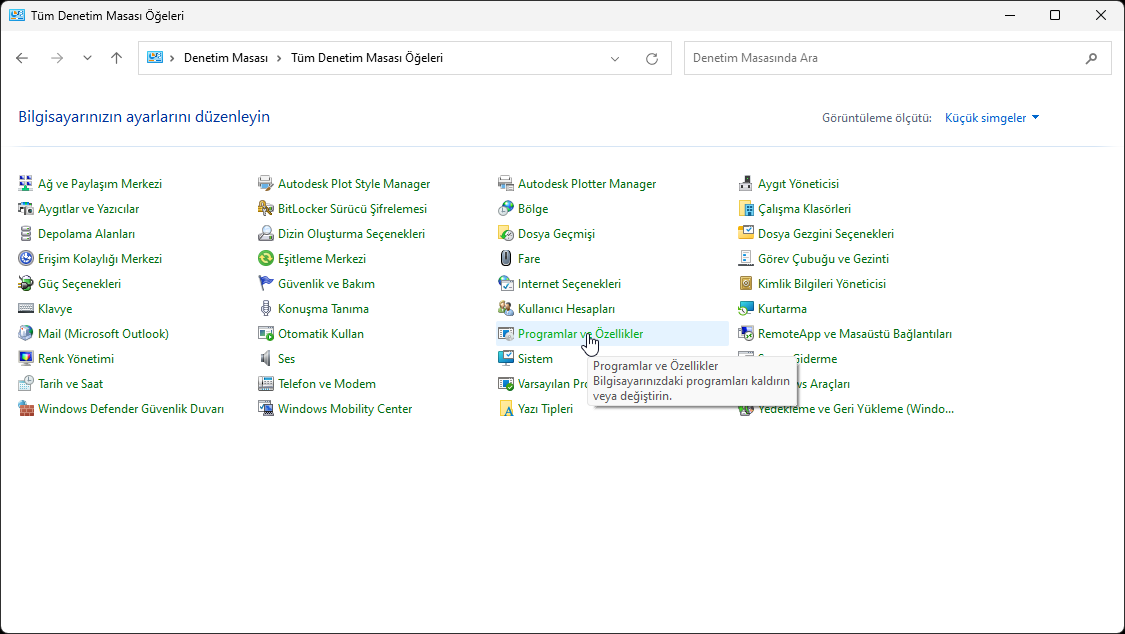Click the Ağ ve Paylaşım Merkezi icon
Screen dimensions: 1125x634
pyautogui.click(x=26, y=184)
